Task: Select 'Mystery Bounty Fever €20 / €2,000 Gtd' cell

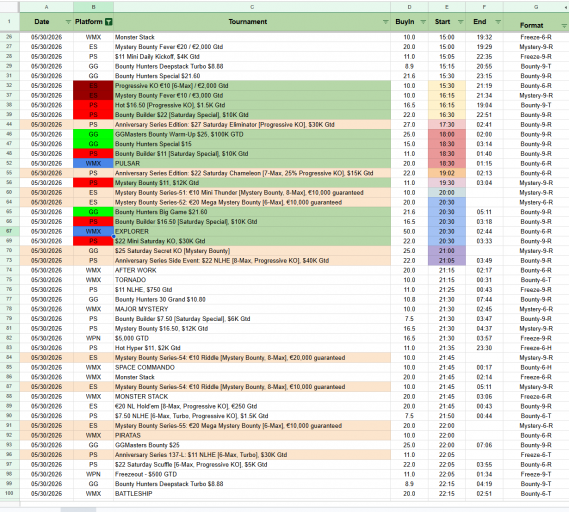Action: pyautogui.click(x=252, y=47)
